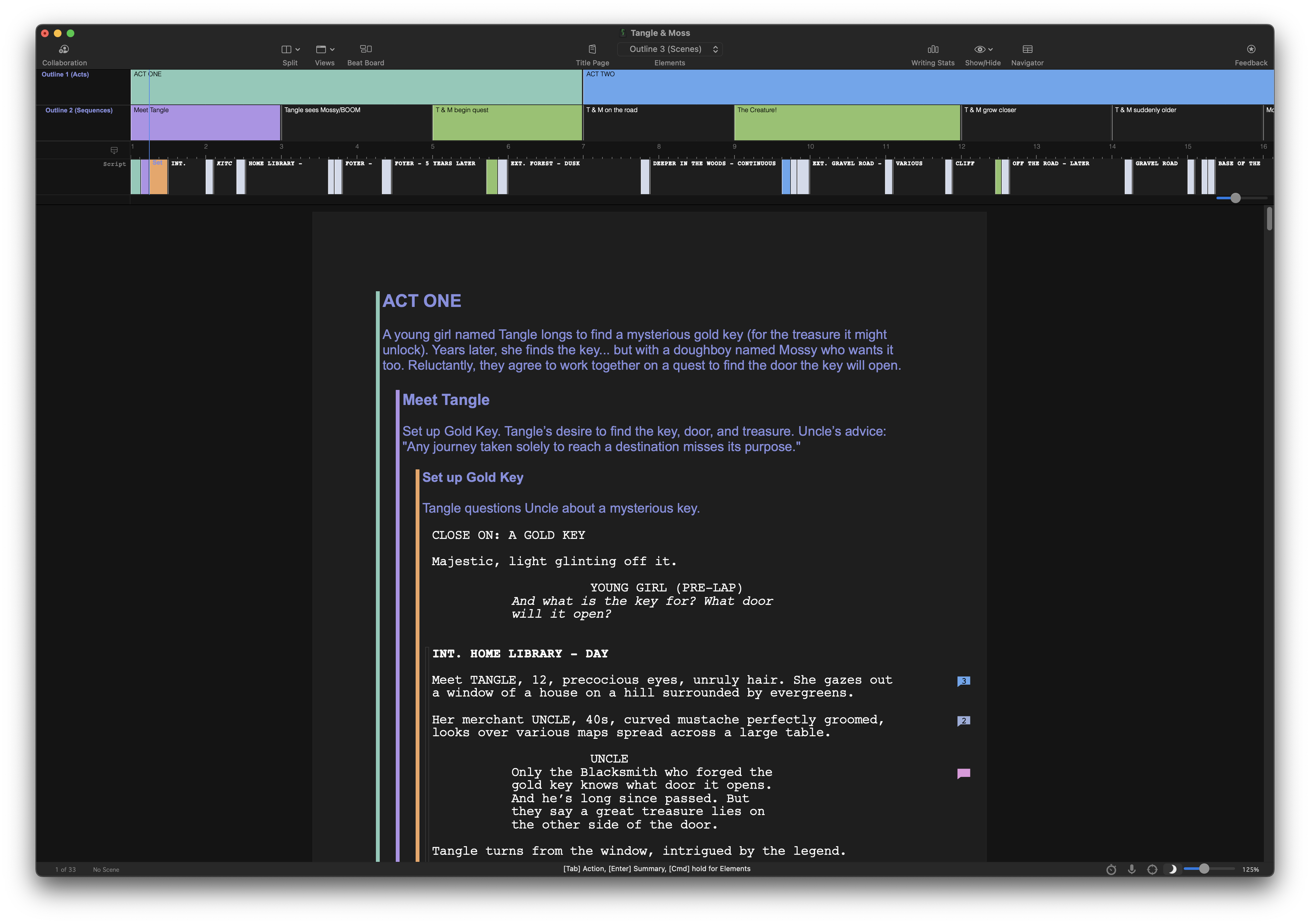Open the Split view dropdown
This screenshot has width=1310, height=924.
290,49
